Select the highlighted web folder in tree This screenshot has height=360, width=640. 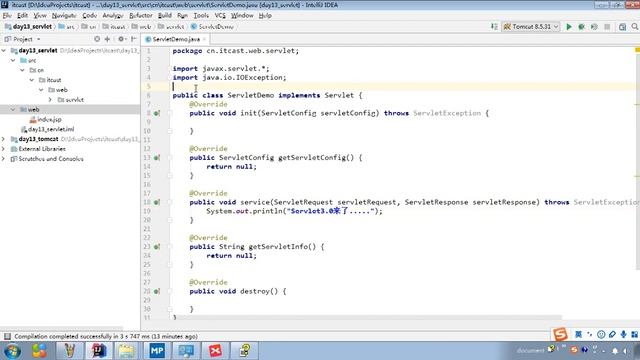(70, 109)
